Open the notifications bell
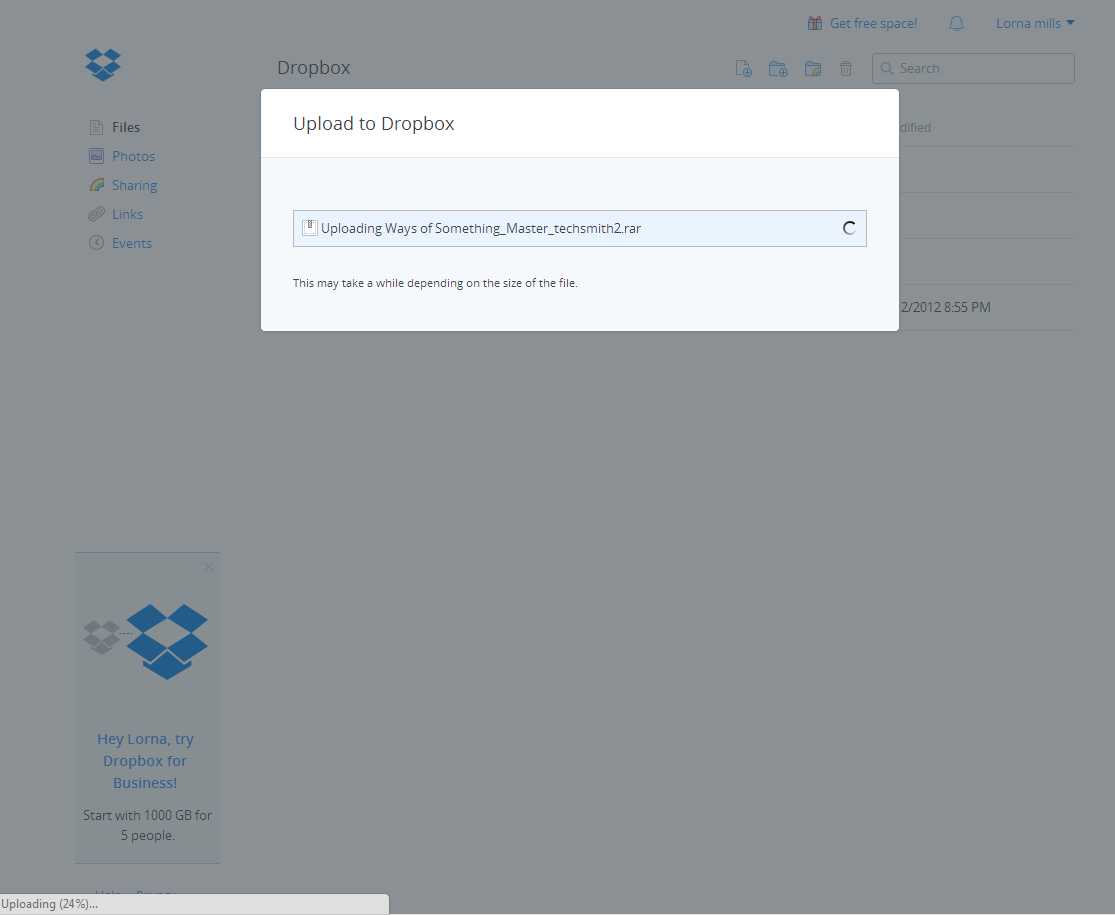This screenshot has height=915, width=1115. coord(956,23)
